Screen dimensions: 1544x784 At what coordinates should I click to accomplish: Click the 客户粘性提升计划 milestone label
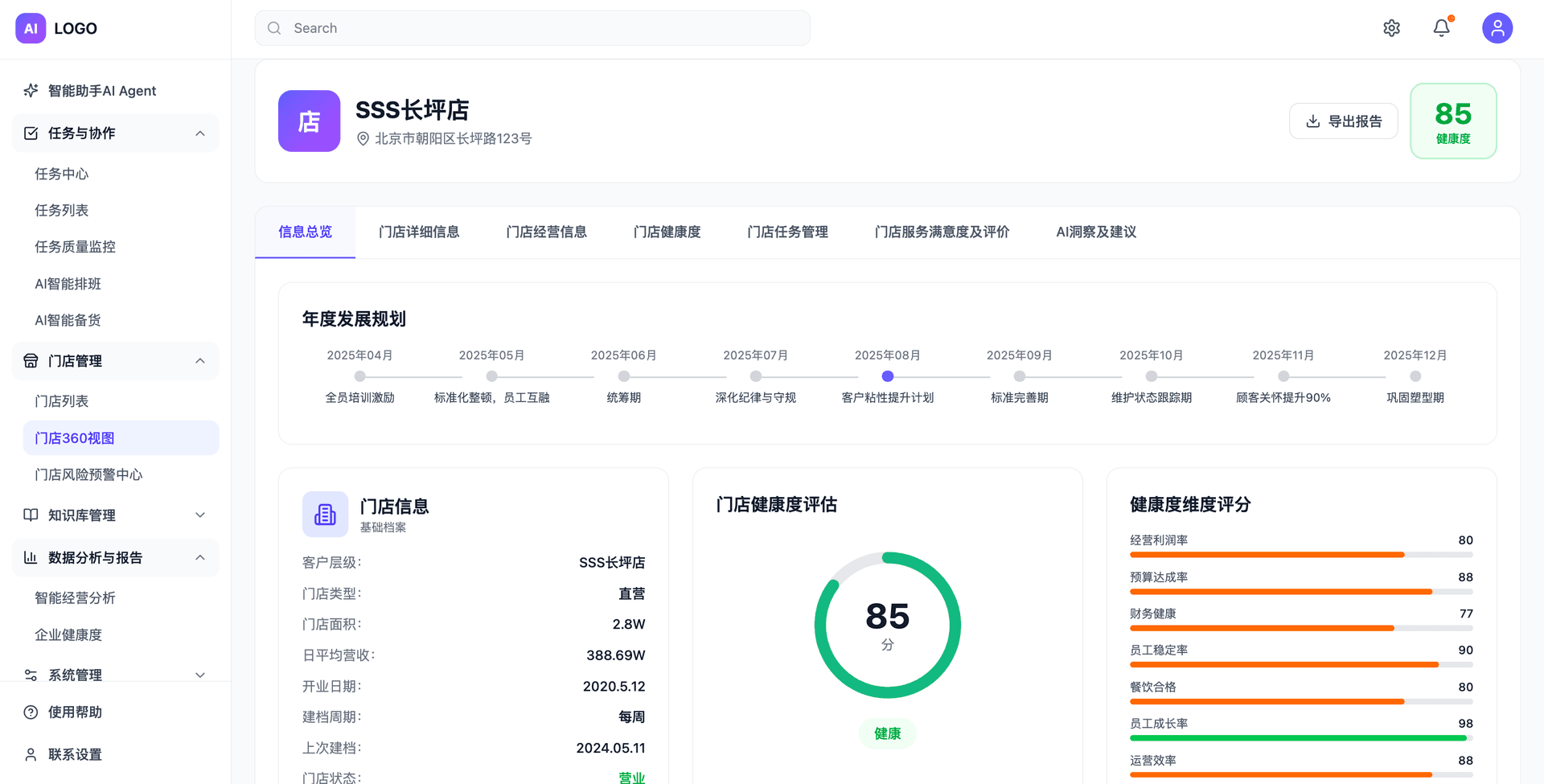click(888, 397)
